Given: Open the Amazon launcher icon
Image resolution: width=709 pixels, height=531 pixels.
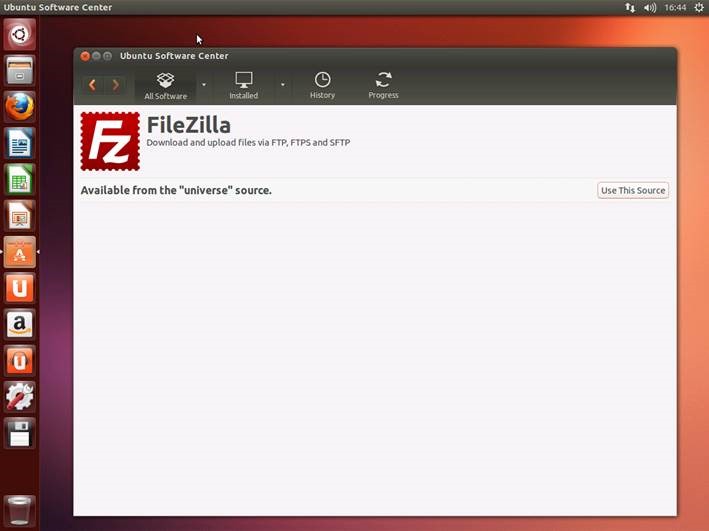Looking at the screenshot, I should 19,324.
